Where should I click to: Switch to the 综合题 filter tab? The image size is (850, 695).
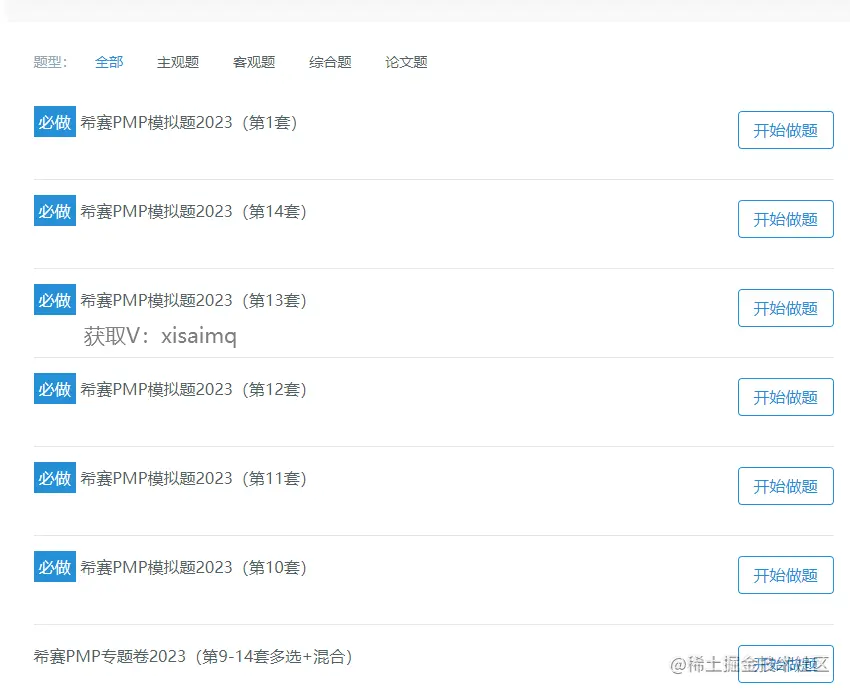point(330,62)
